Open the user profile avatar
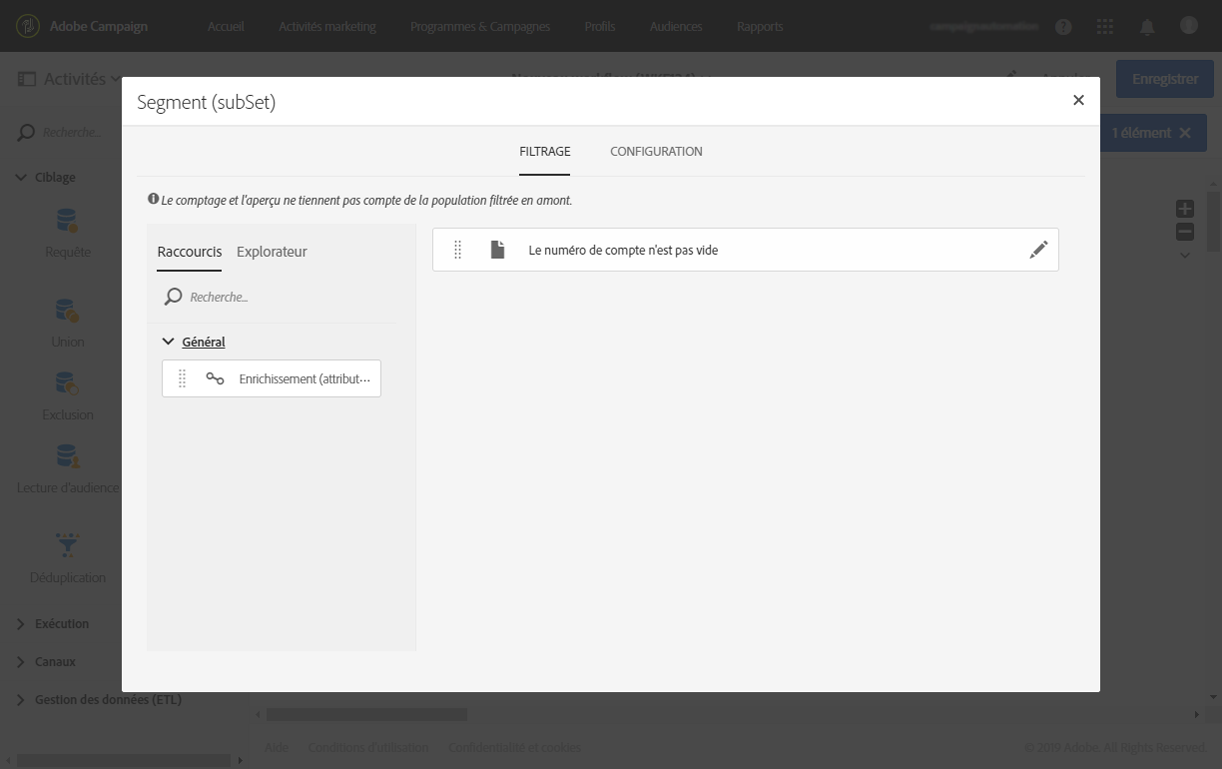Image resolution: width=1222 pixels, height=769 pixels. tap(1189, 26)
